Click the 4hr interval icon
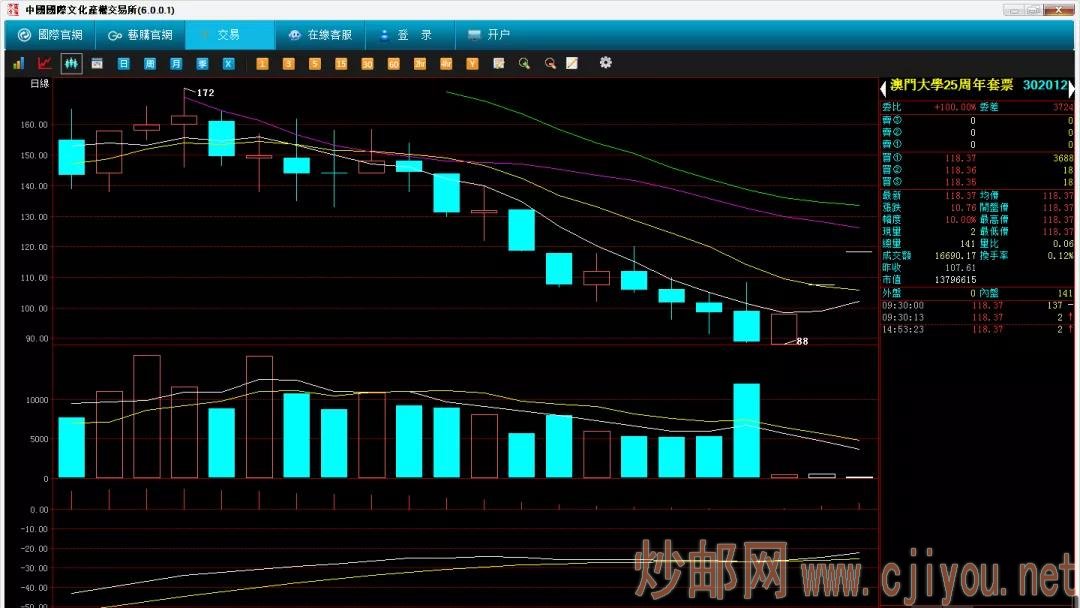Viewport: 1080px width, 608px height. (446, 64)
